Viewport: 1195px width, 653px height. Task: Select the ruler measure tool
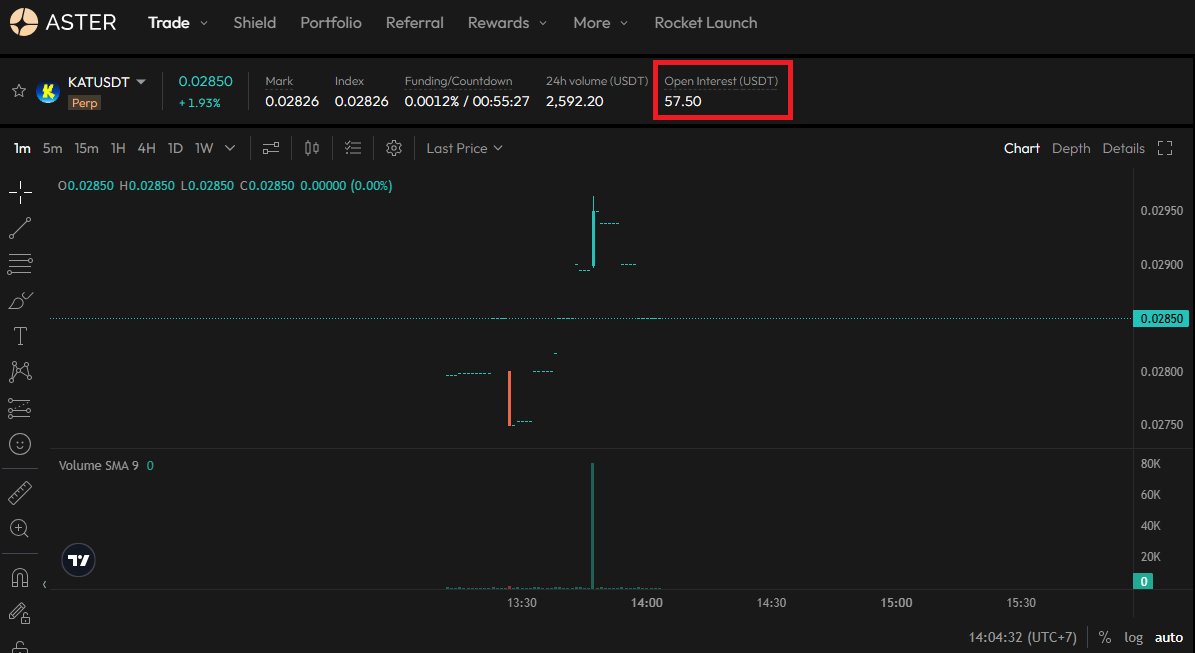20,493
